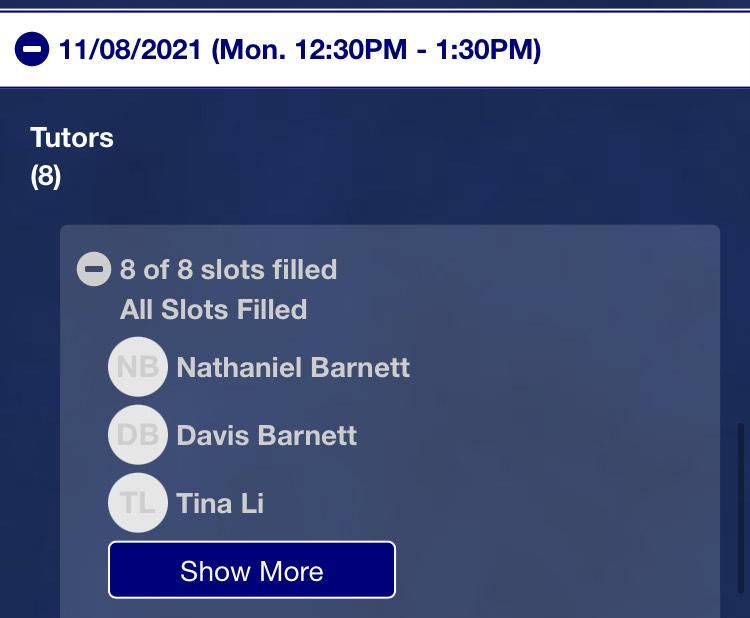This screenshot has width=750, height=618.
Task: Click the "All Slots Filled" status text
Action: (x=213, y=309)
